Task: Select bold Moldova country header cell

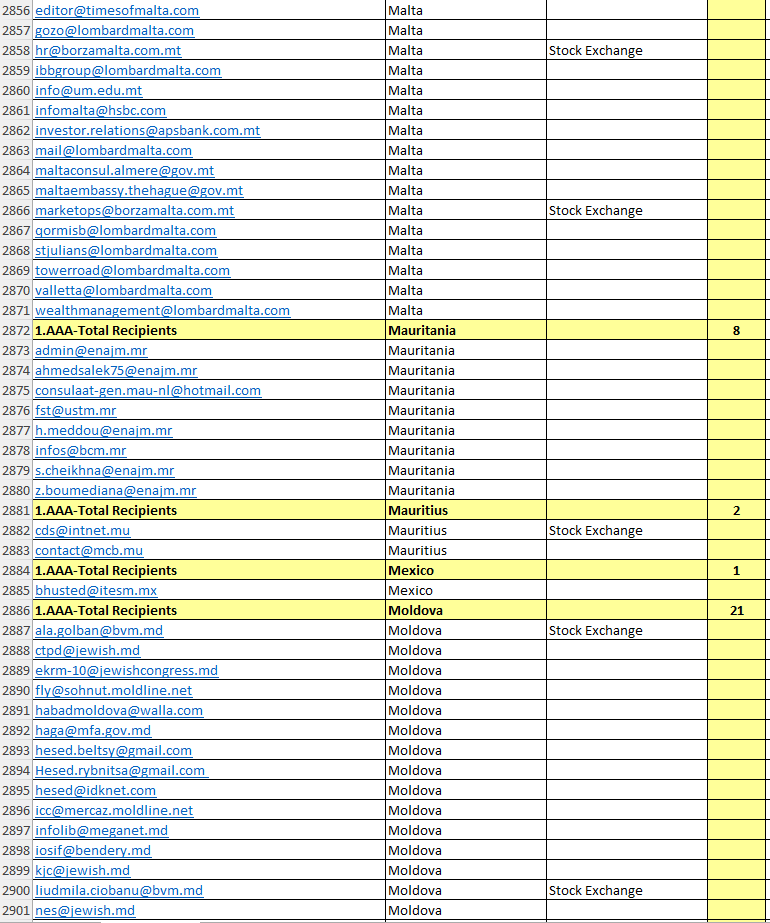Action: point(466,611)
